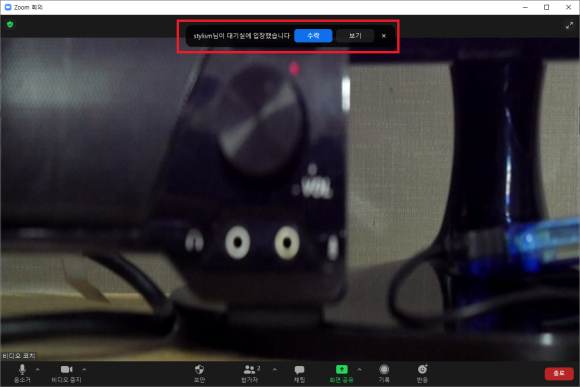Open the 보안 security shield menu
Image resolution: width=580 pixels, height=387 pixels.
tap(199, 373)
